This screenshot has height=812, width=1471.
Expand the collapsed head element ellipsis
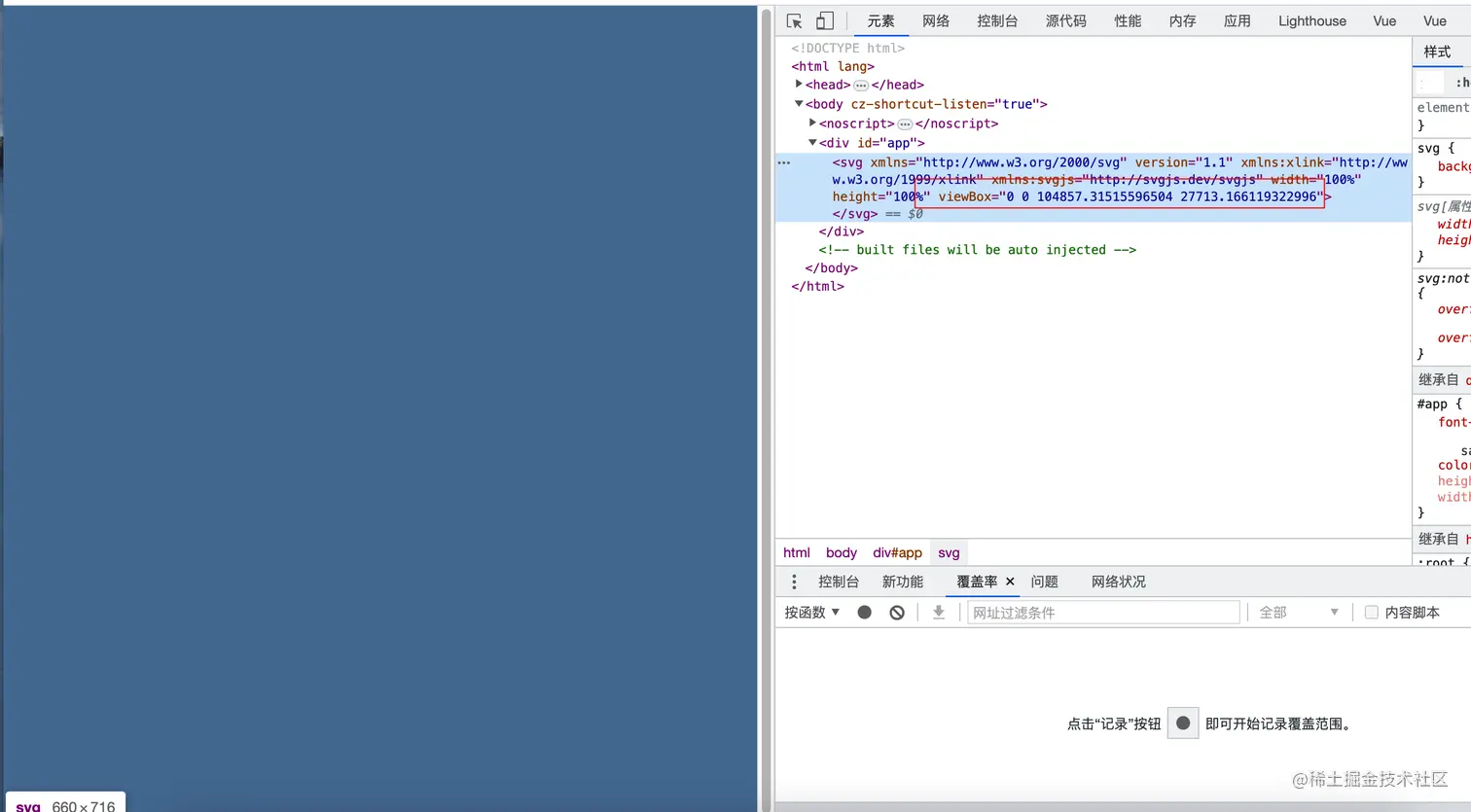coord(861,86)
